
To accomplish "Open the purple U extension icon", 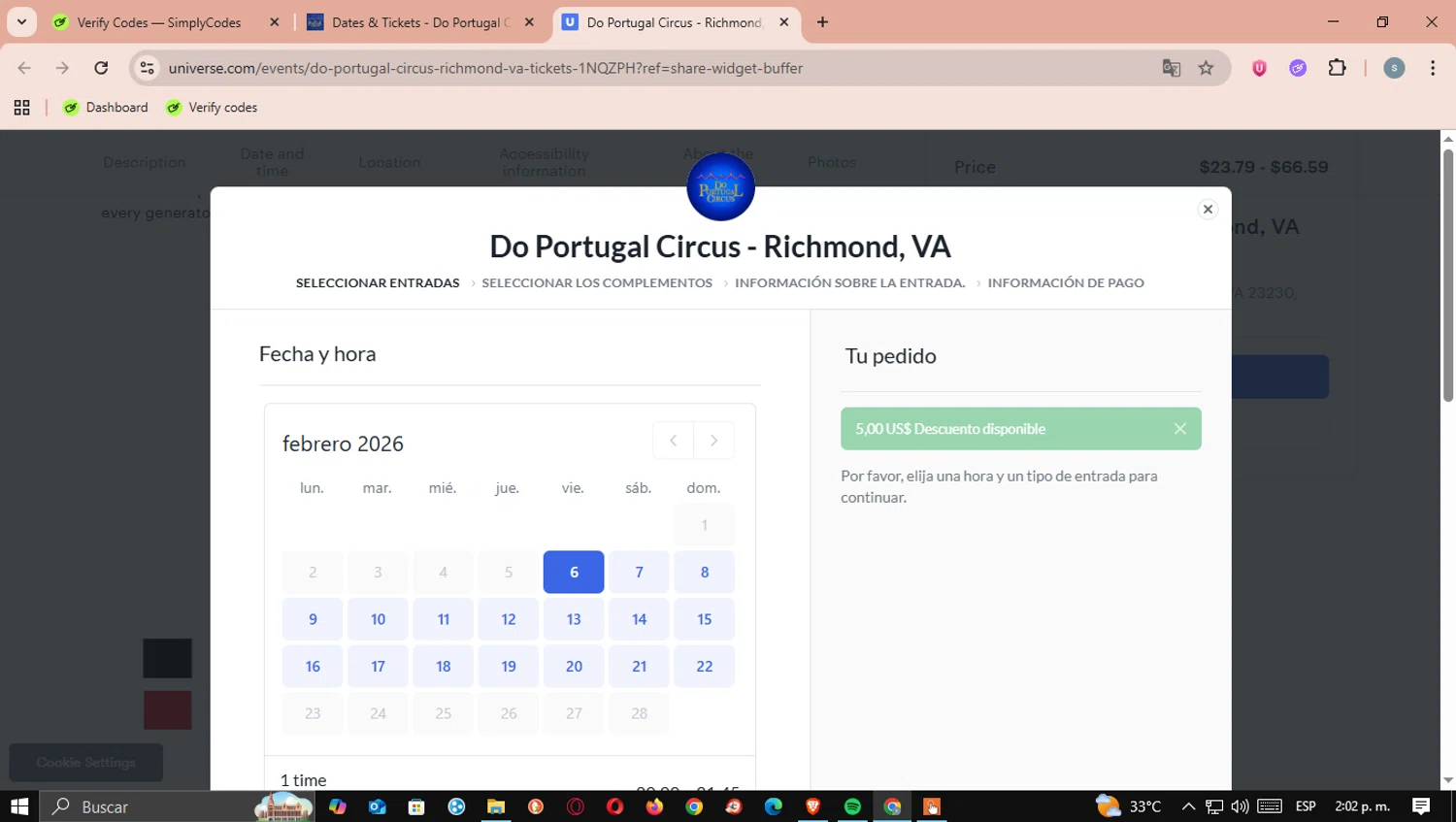I will (x=1259, y=68).
